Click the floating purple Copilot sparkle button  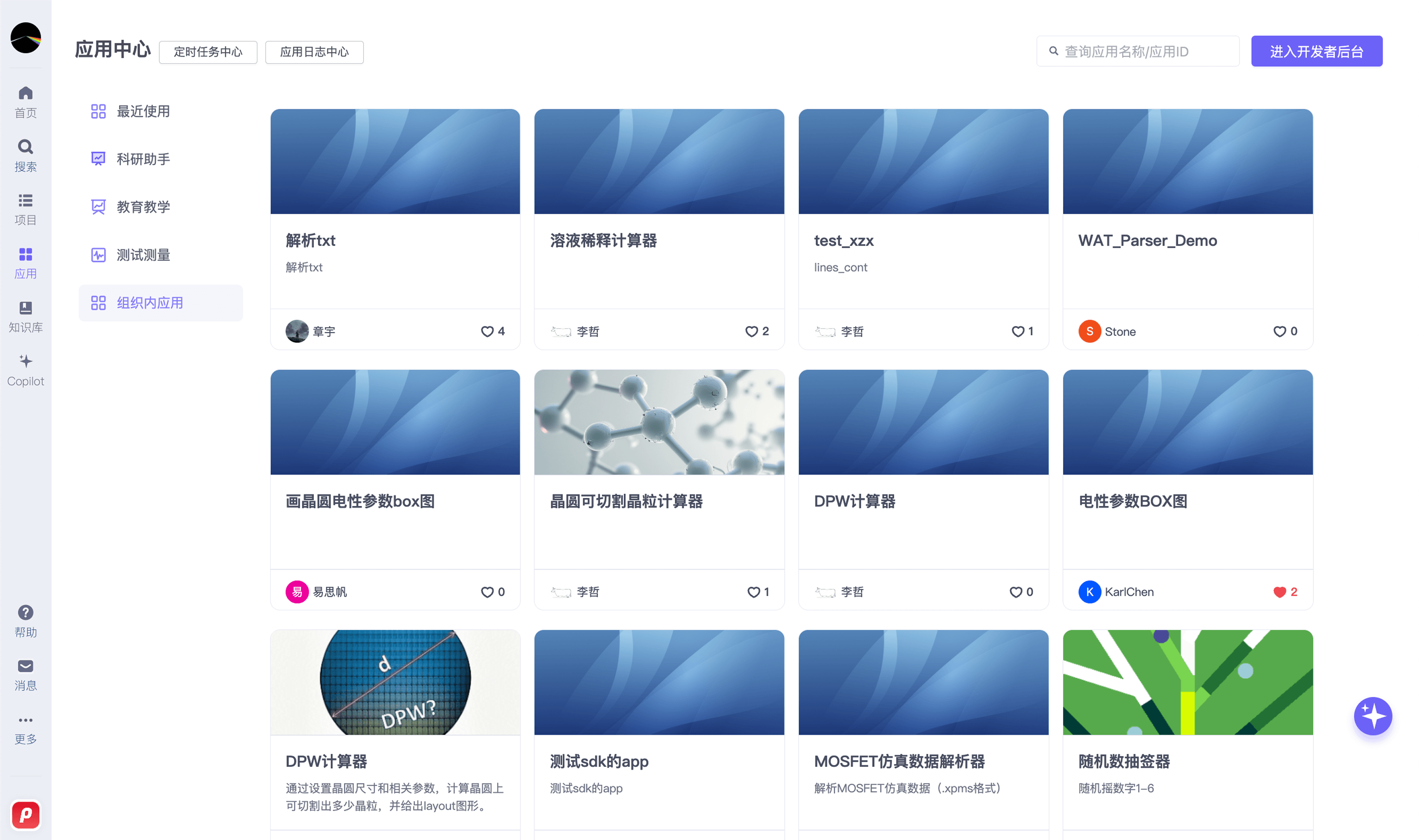[x=1372, y=716]
